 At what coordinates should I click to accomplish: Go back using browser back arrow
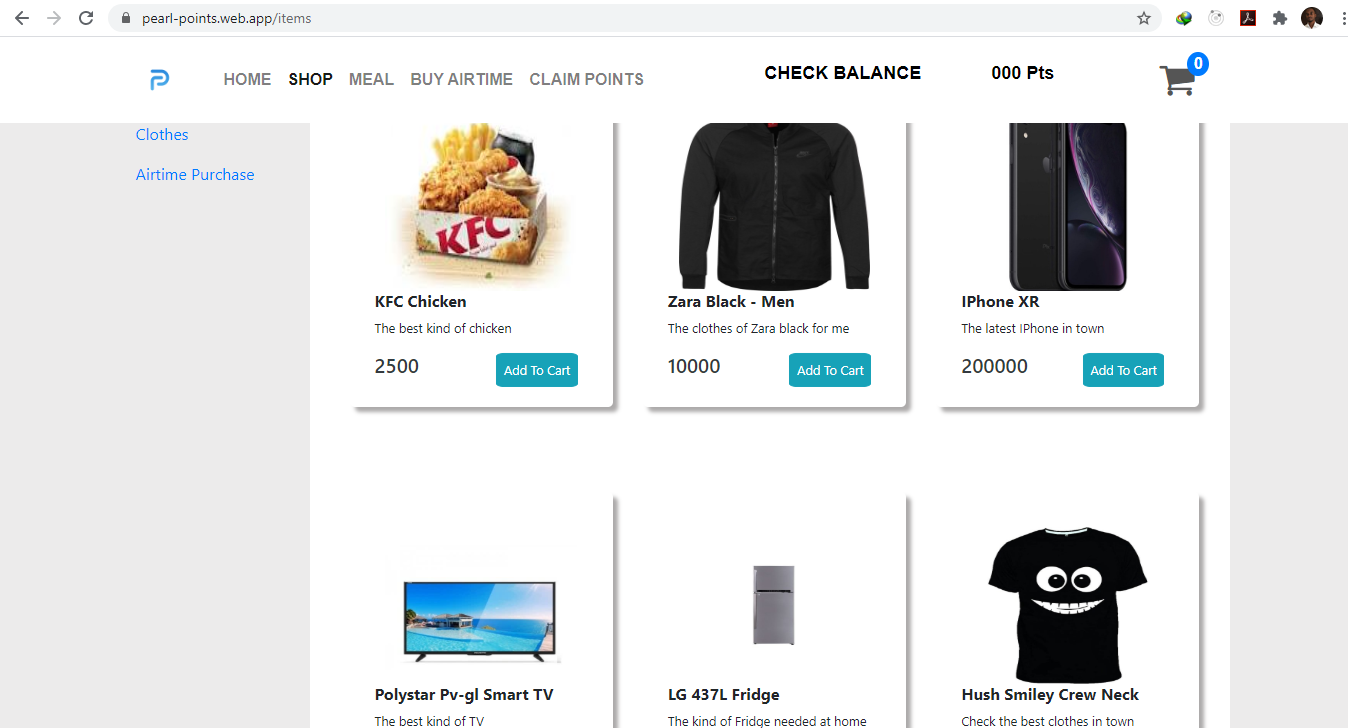click(x=22, y=18)
